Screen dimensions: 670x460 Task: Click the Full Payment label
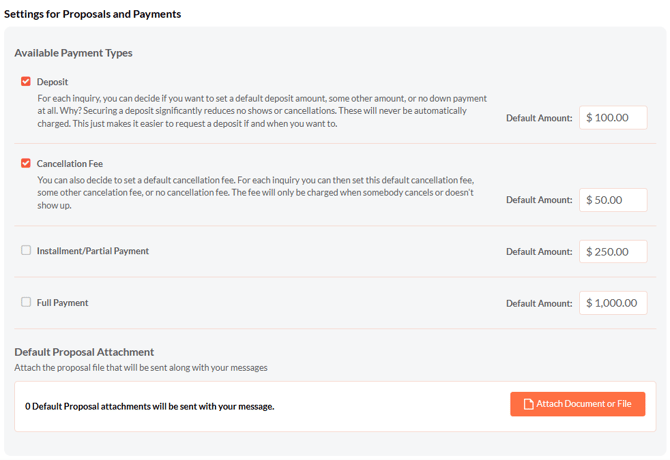click(63, 303)
